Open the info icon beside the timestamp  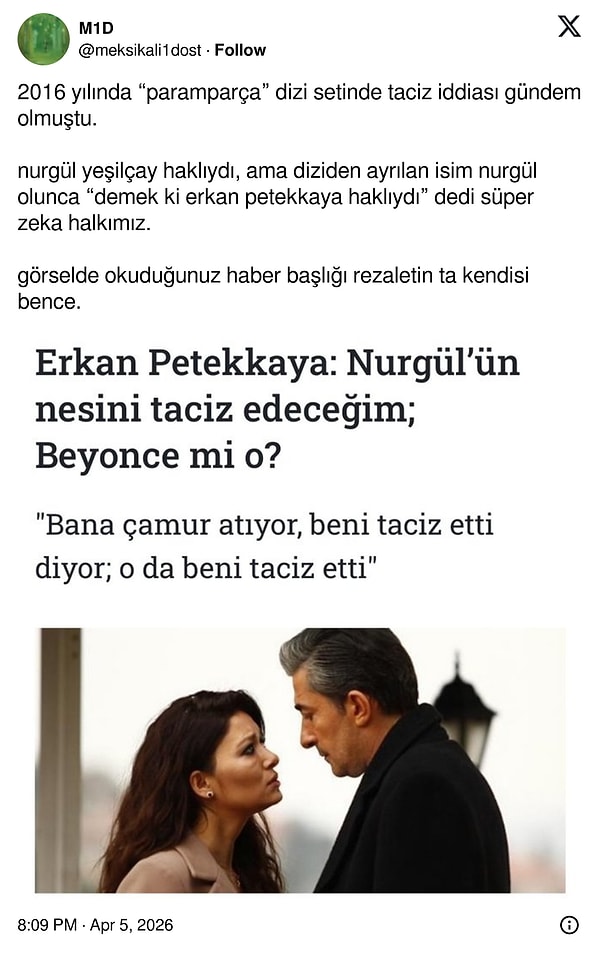pyautogui.click(x=569, y=925)
